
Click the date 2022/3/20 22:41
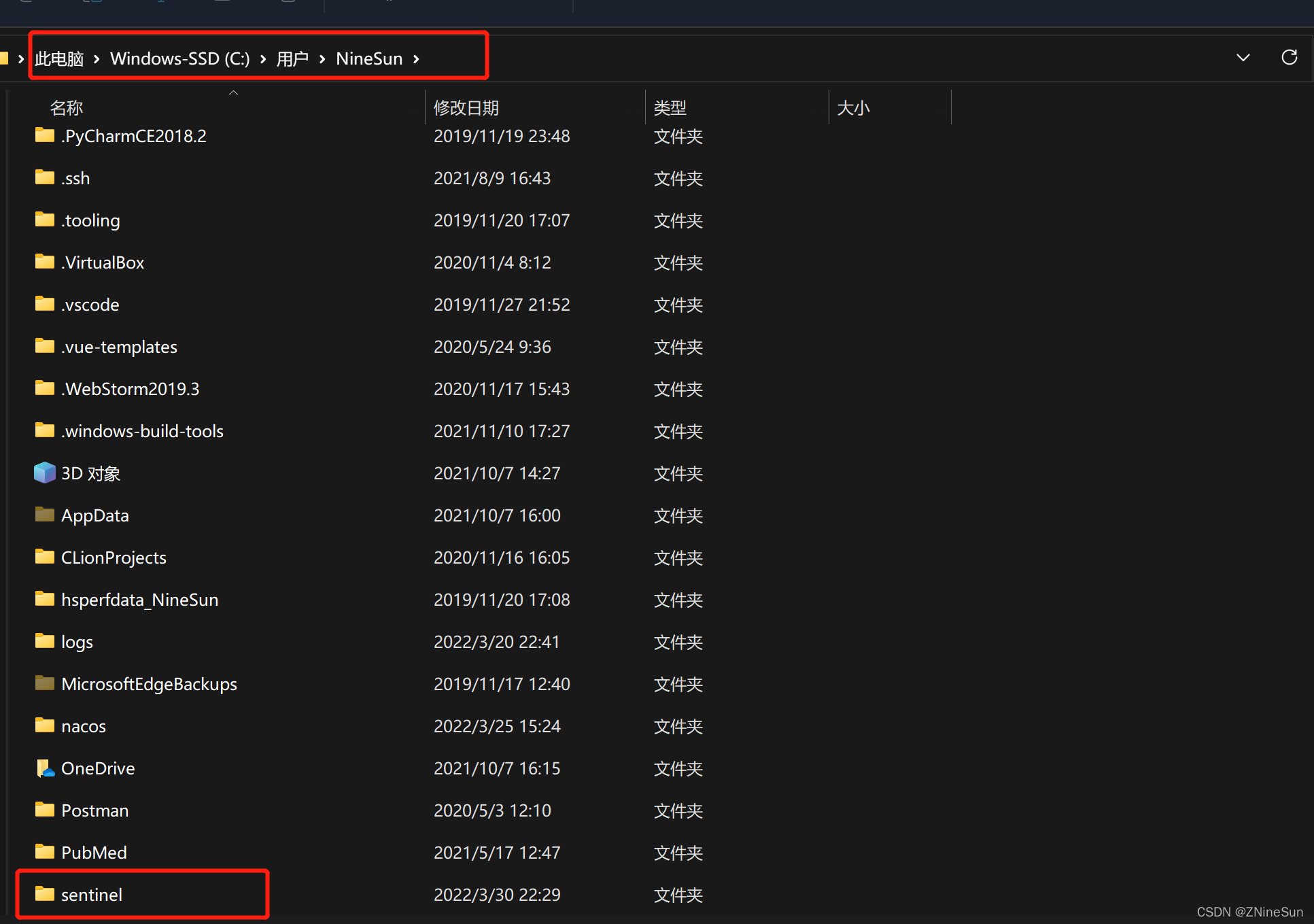coord(496,642)
